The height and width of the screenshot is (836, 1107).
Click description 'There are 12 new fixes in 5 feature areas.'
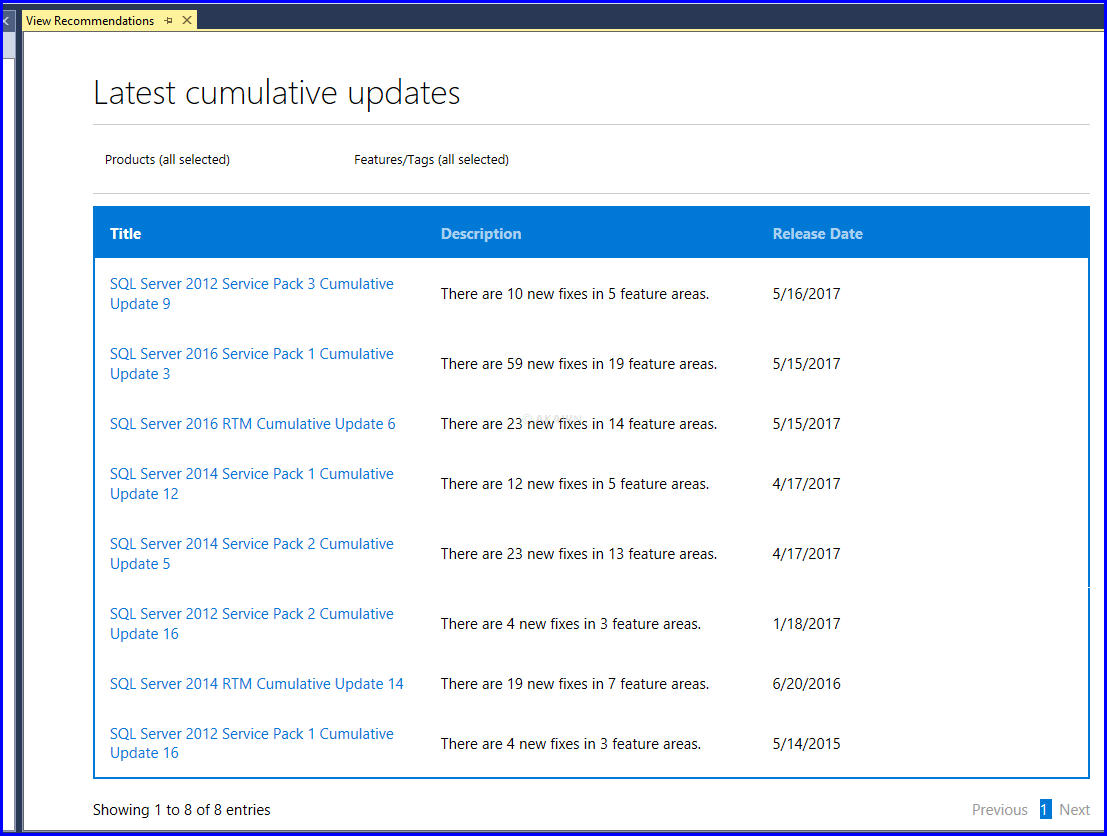pyautogui.click(x=575, y=484)
